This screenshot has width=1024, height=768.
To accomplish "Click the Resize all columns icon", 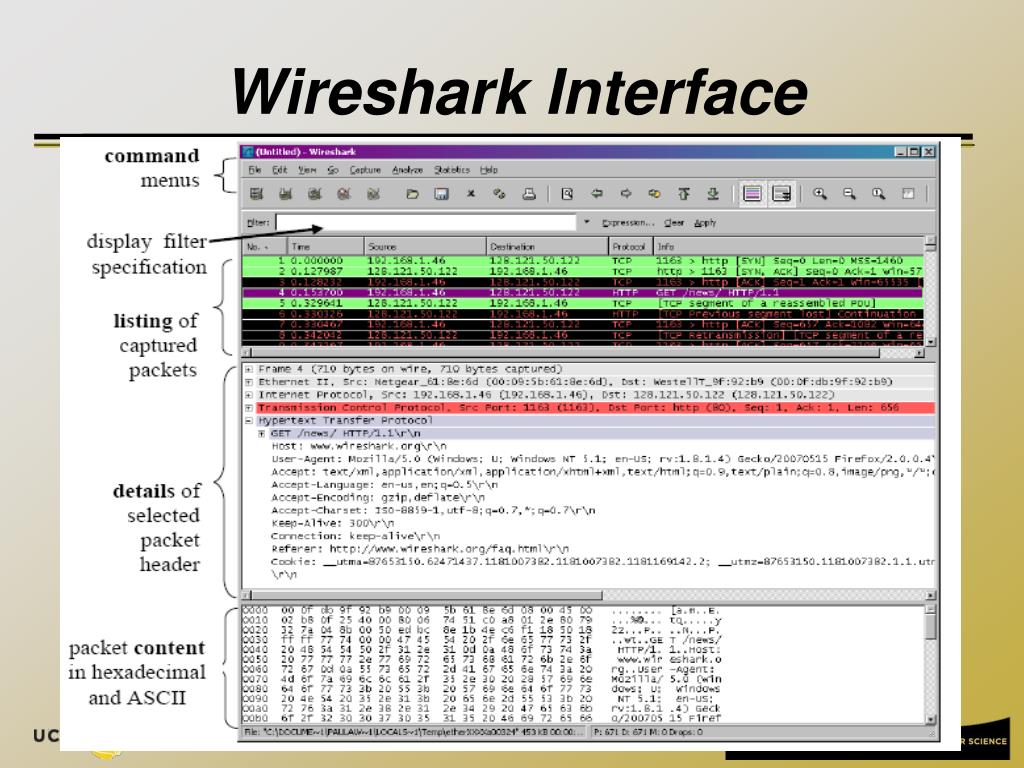I will tap(908, 194).
